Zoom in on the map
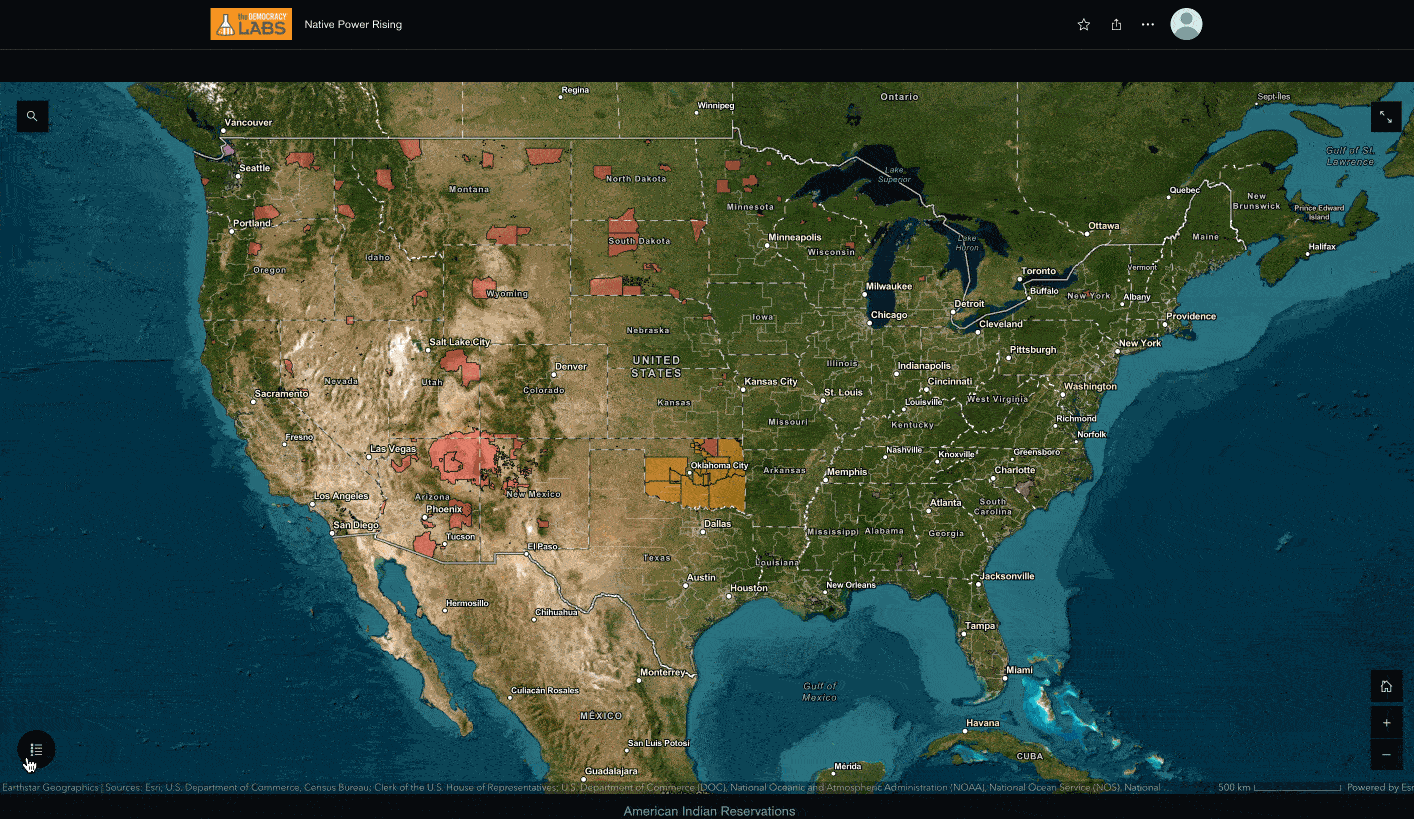Screen dimensions: 1414x819 pyautogui.click(x=1386, y=722)
